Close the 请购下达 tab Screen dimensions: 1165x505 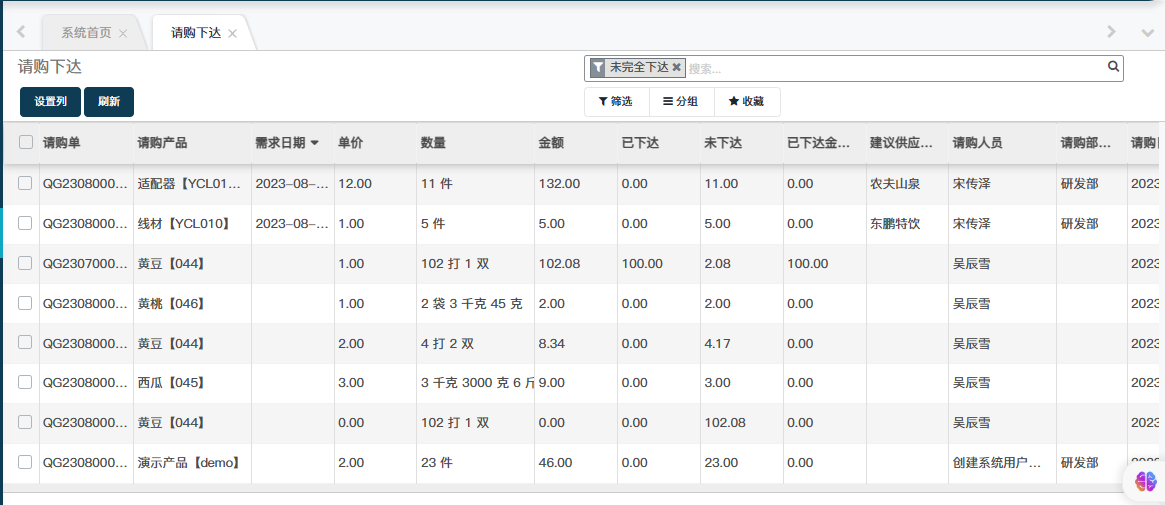232,33
